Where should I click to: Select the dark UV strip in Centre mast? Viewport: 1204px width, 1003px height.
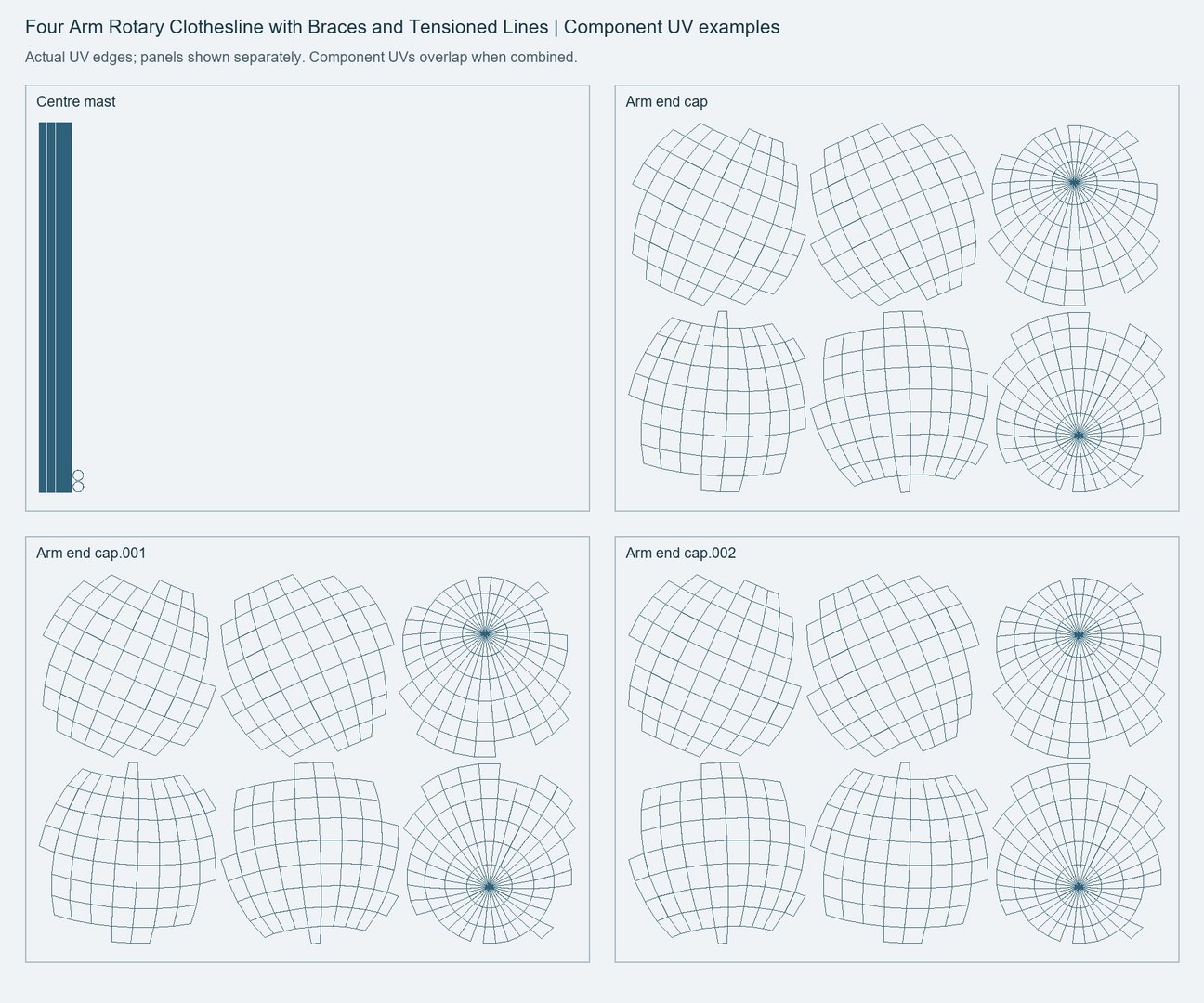[55, 307]
